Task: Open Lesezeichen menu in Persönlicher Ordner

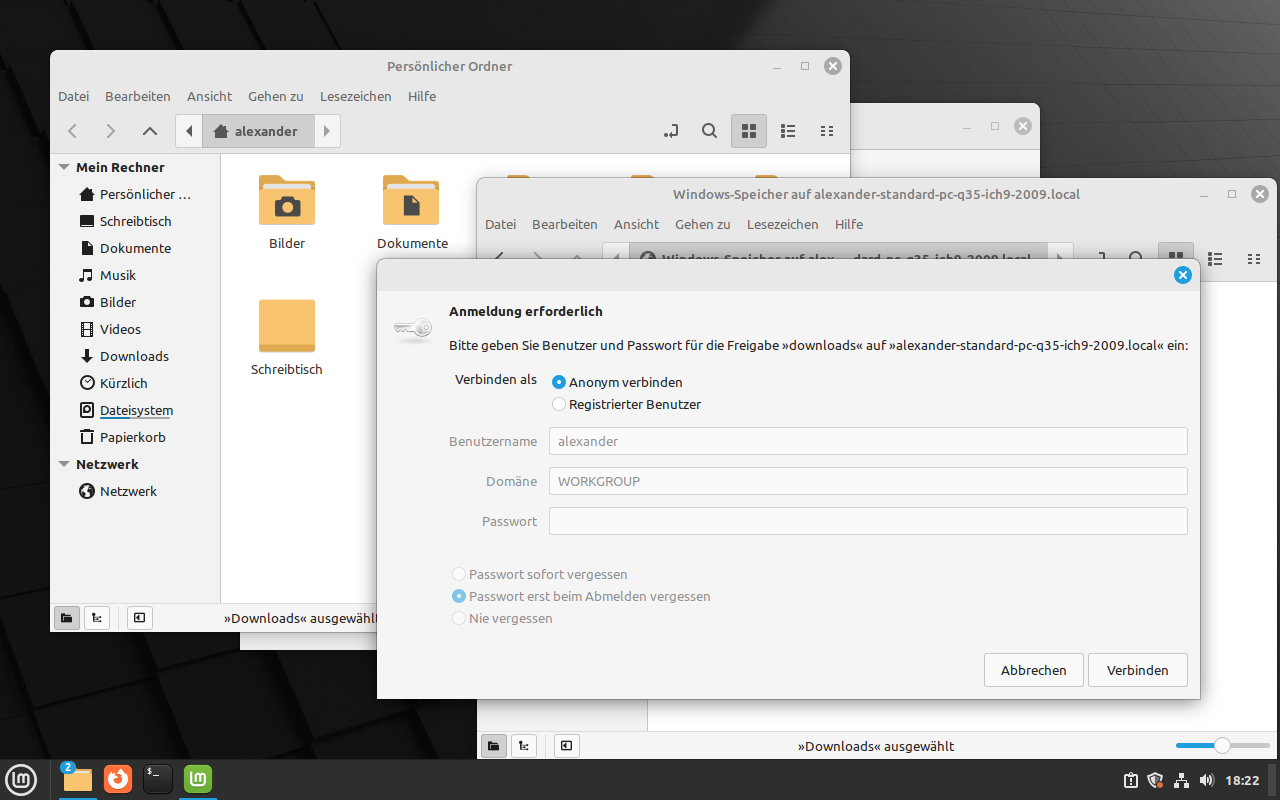Action: pyautogui.click(x=356, y=96)
